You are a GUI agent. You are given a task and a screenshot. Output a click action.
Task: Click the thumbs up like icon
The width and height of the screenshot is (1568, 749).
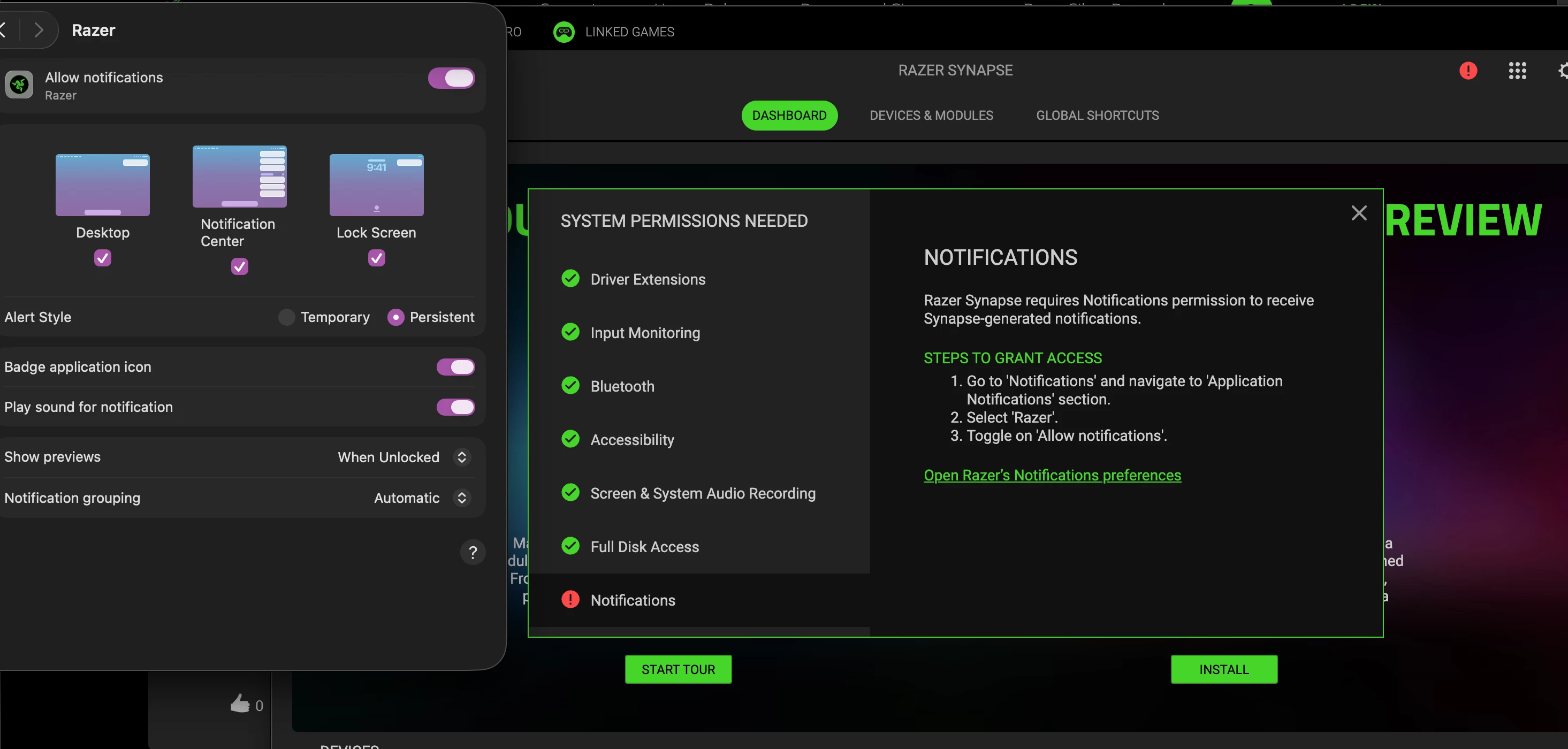[240, 704]
